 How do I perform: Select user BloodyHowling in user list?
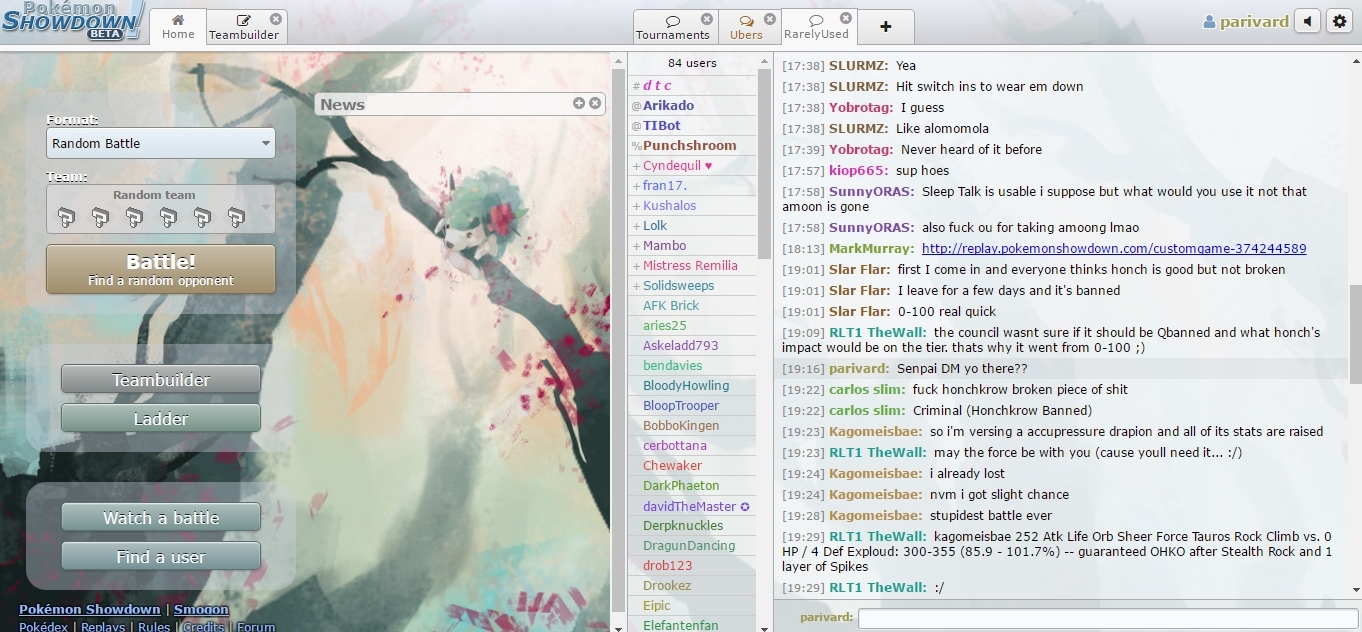692,385
